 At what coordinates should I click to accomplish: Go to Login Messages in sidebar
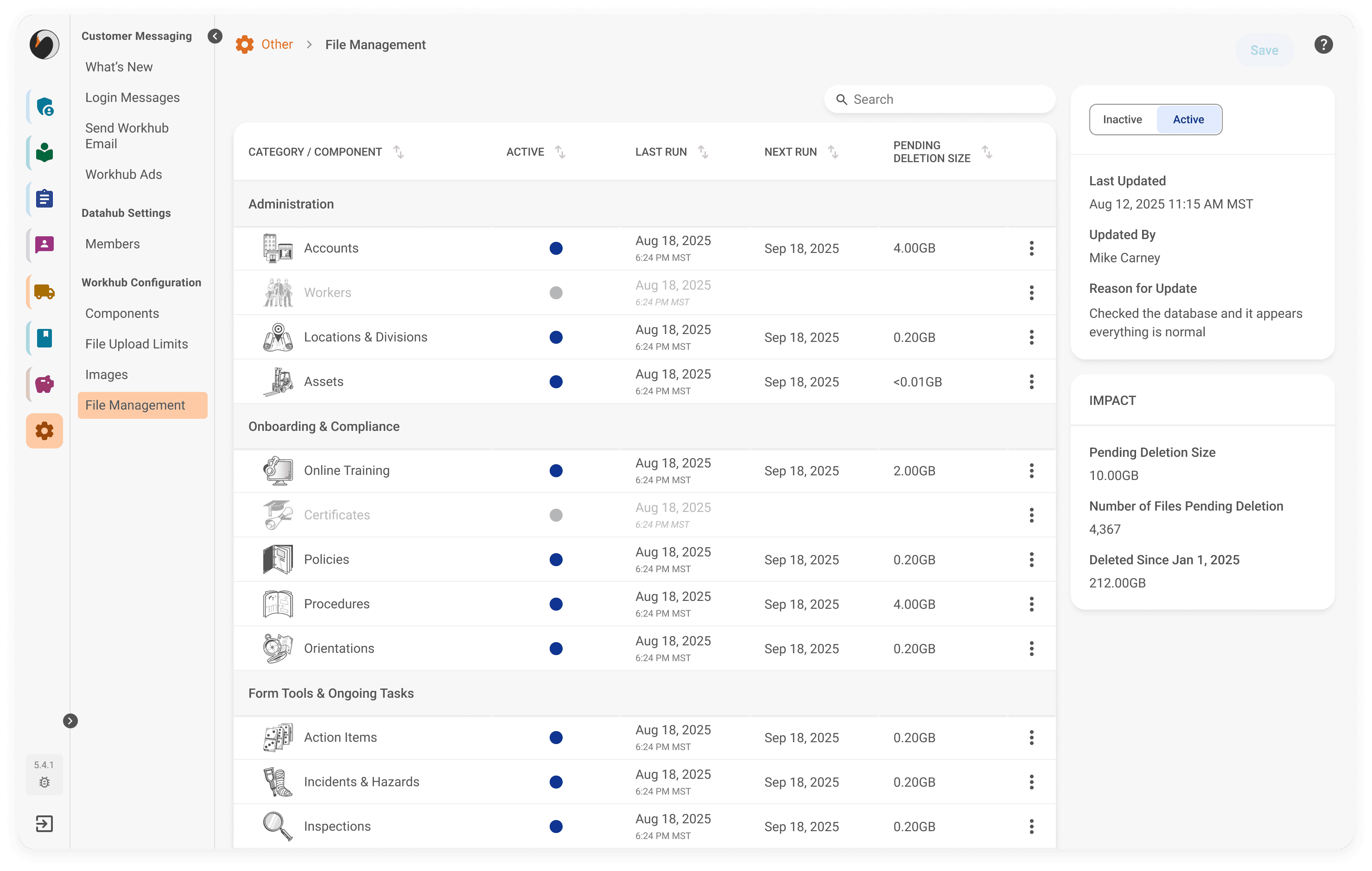point(132,97)
